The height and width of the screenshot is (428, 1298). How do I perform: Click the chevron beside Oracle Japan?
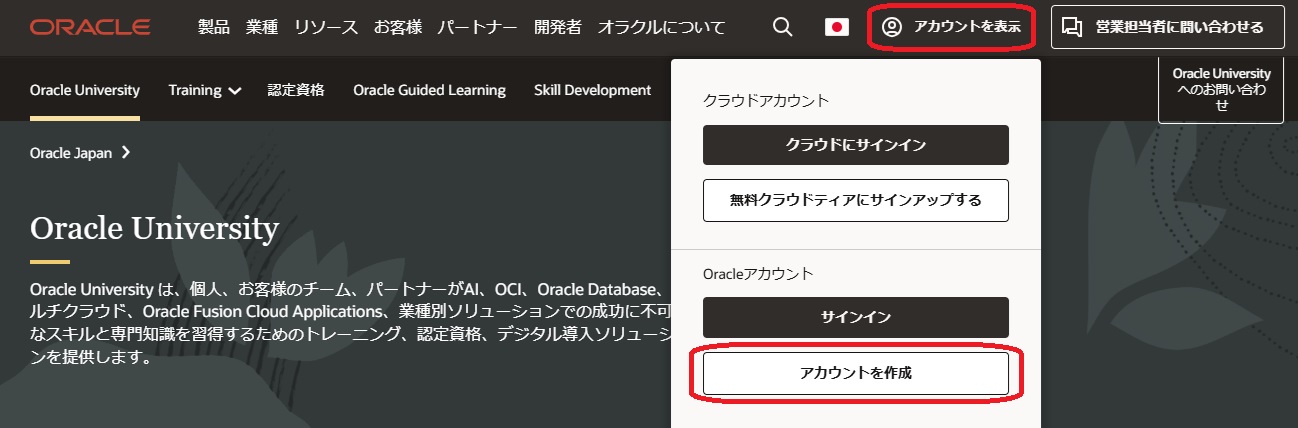125,153
